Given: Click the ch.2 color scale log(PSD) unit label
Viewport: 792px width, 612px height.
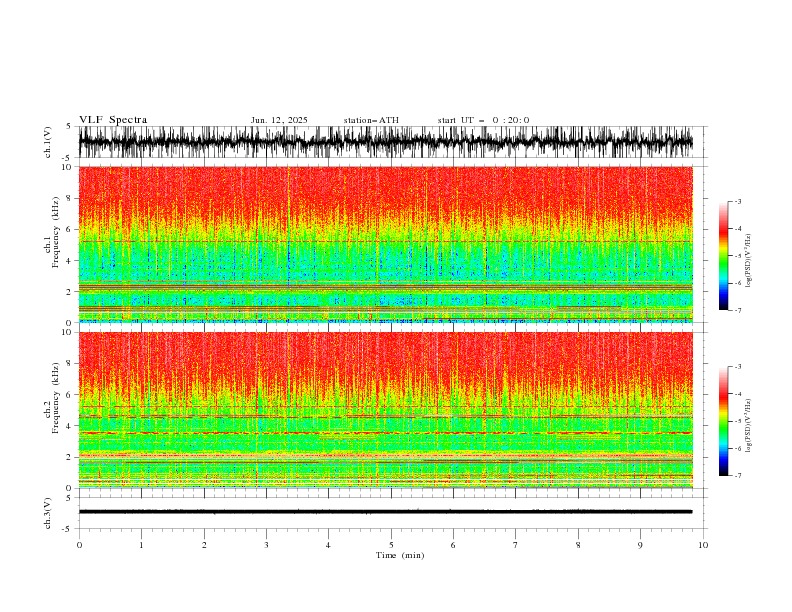Looking at the screenshot, I should click(749, 425).
